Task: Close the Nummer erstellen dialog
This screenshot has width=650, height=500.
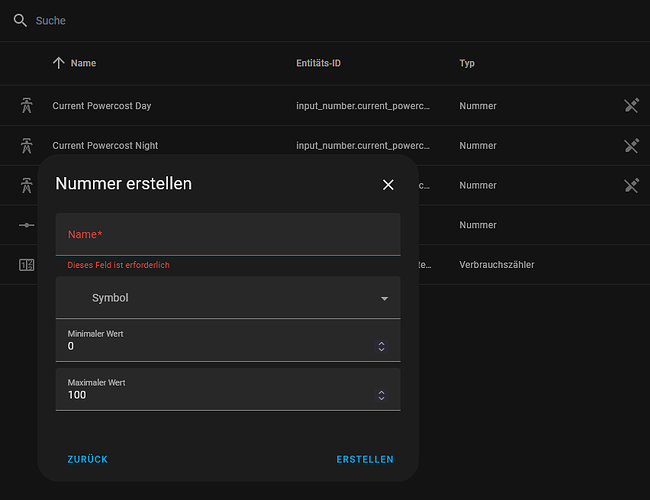Action: [x=388, y=184]
